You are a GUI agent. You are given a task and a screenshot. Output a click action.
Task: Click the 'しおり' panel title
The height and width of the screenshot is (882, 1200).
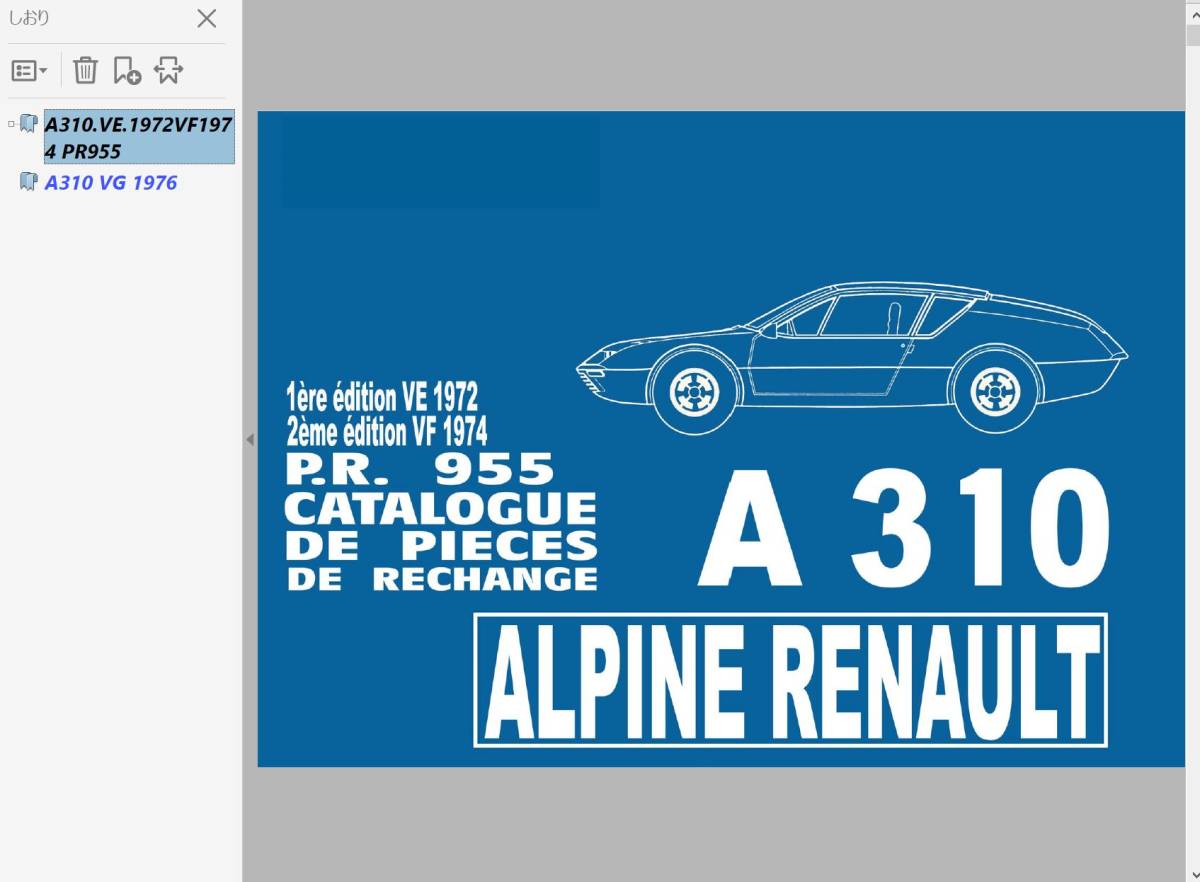pos(28,18)
